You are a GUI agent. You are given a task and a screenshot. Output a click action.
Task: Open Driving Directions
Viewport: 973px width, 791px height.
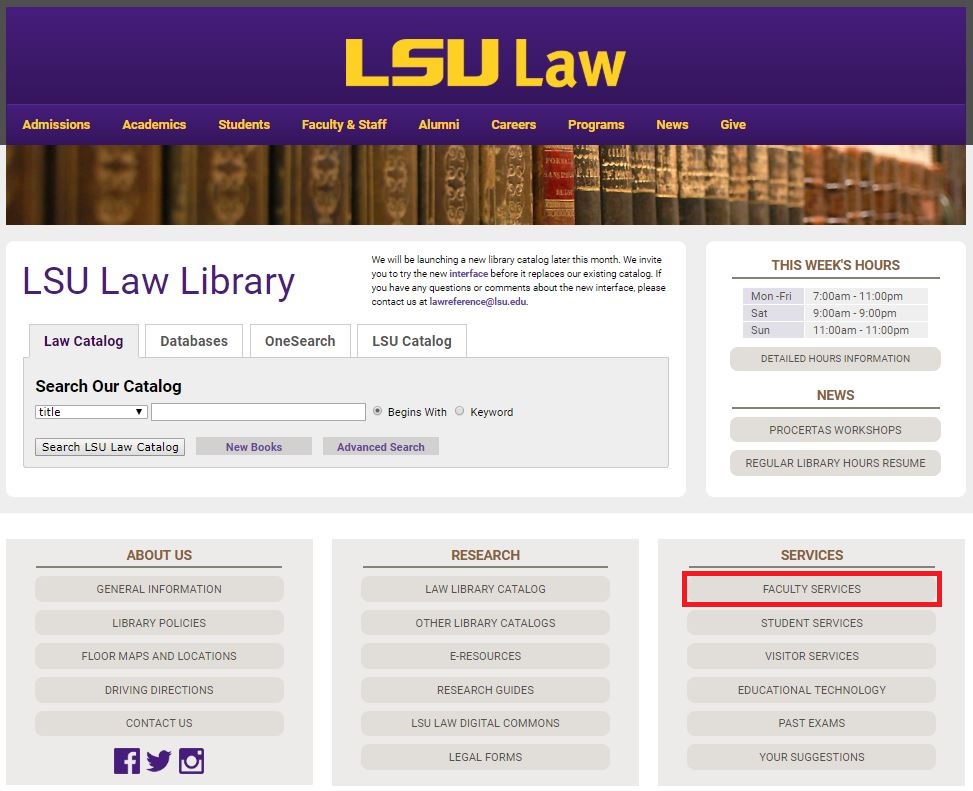159,690
